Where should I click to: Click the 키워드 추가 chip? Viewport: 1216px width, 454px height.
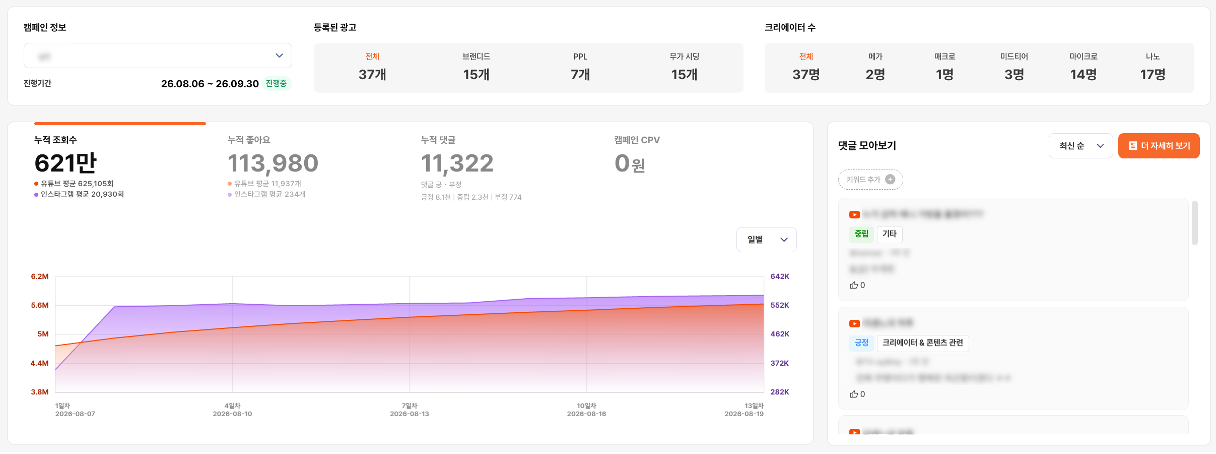pos(870,179)
